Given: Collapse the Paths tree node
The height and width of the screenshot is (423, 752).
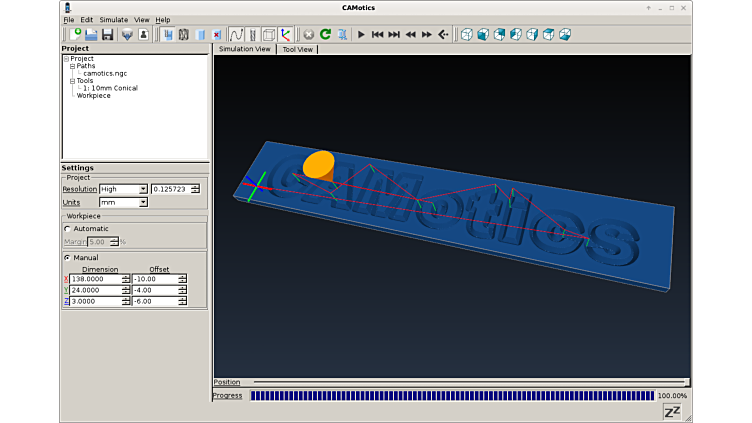Looking at the screenshot, I should pyautogui.click(x=73, y=66).
